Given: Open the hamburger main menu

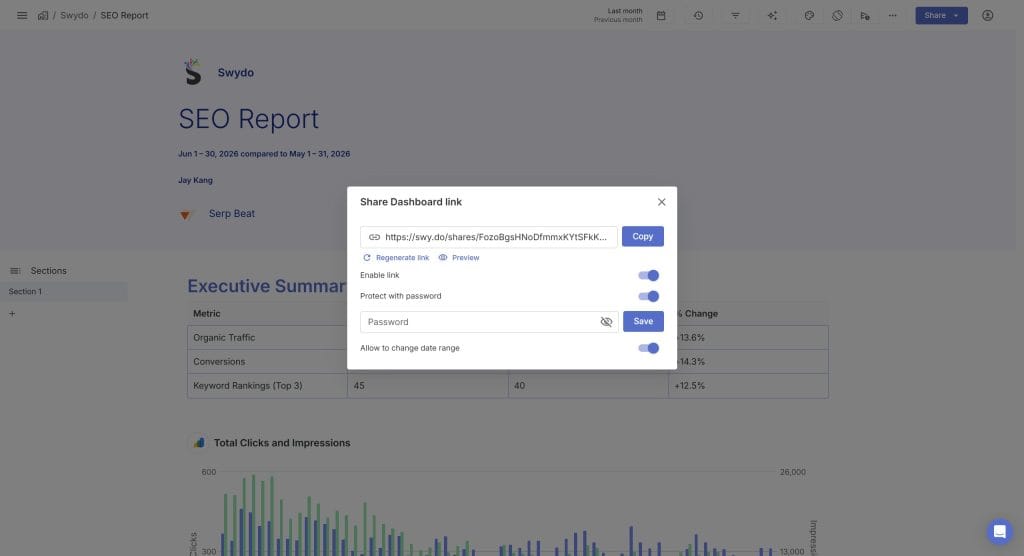Looking at the screenshot, I should click(22, 15).
